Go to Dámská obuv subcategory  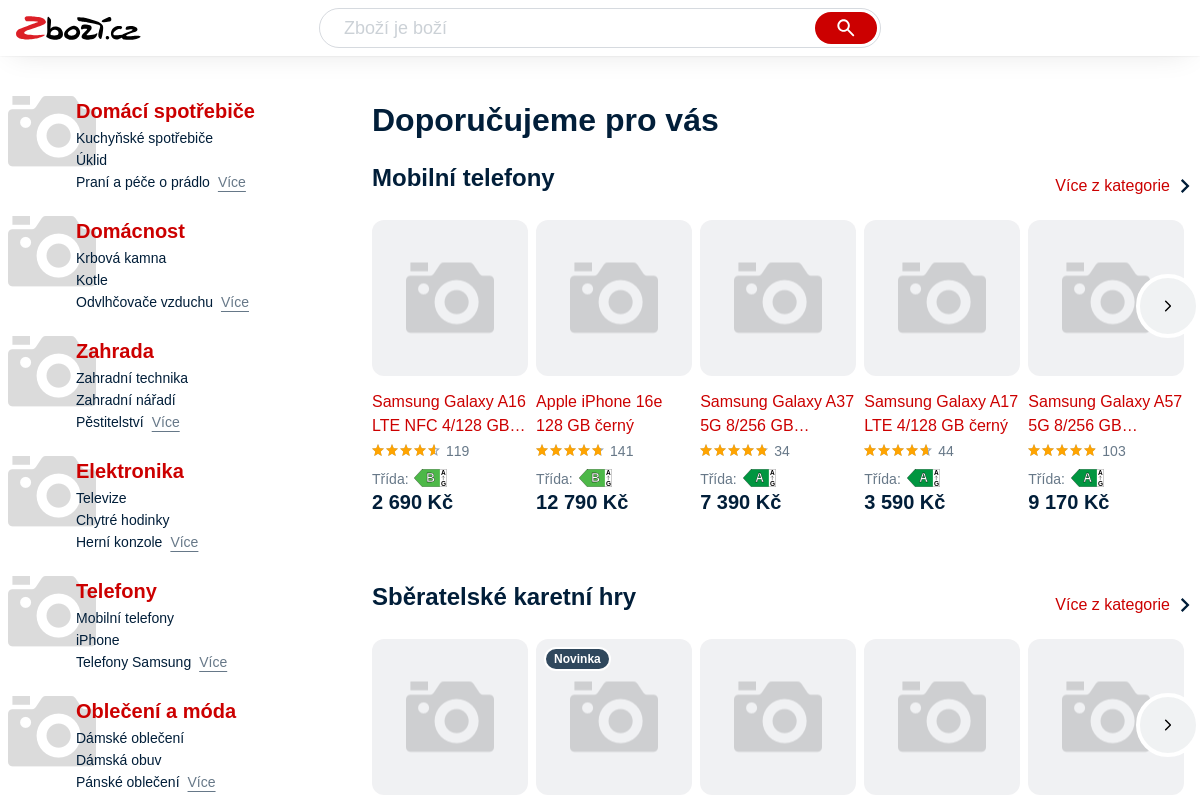pyautogui.click(x=119, y=760)
